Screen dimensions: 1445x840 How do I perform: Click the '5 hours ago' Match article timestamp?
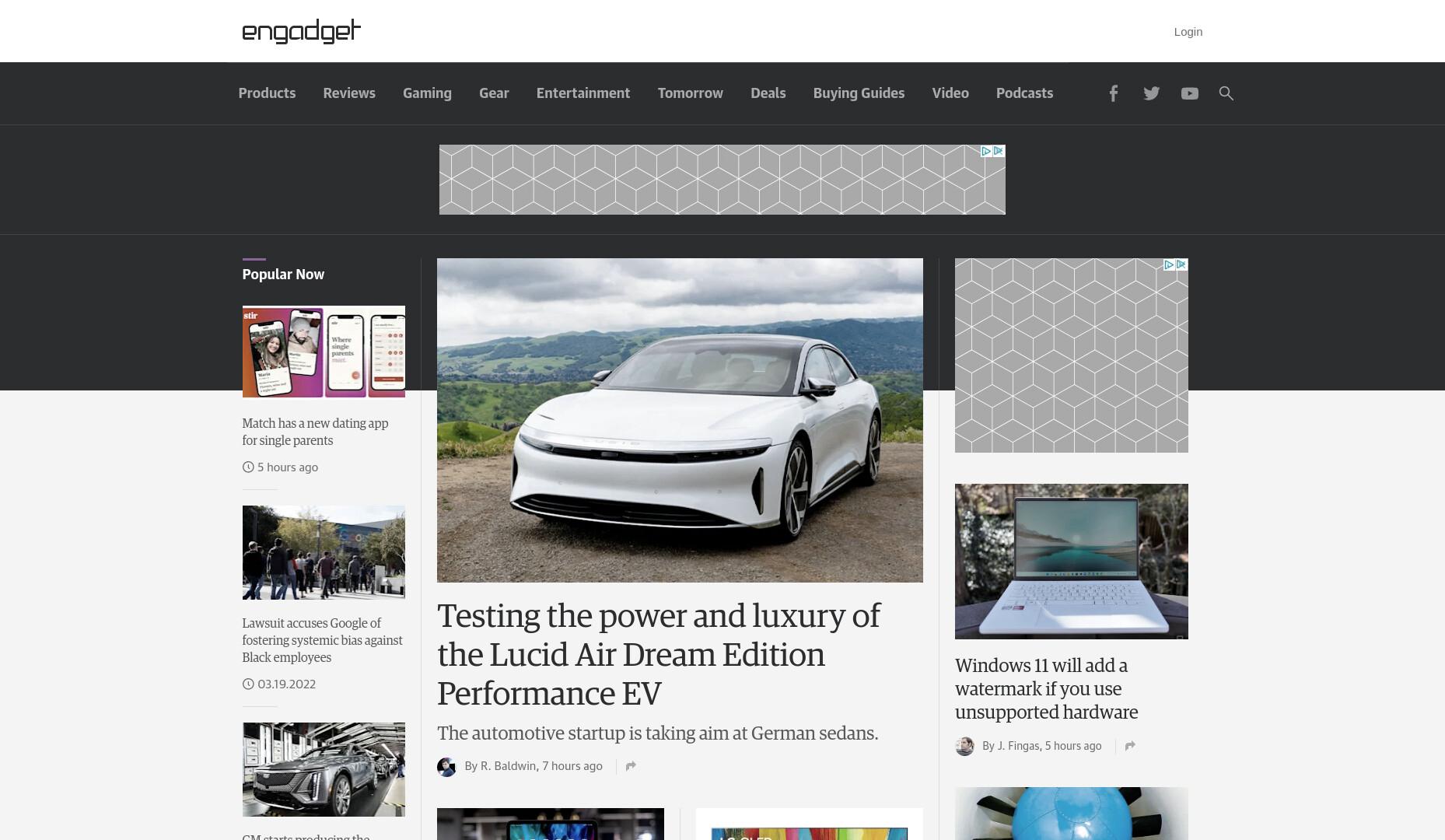[x=288, y=467]
